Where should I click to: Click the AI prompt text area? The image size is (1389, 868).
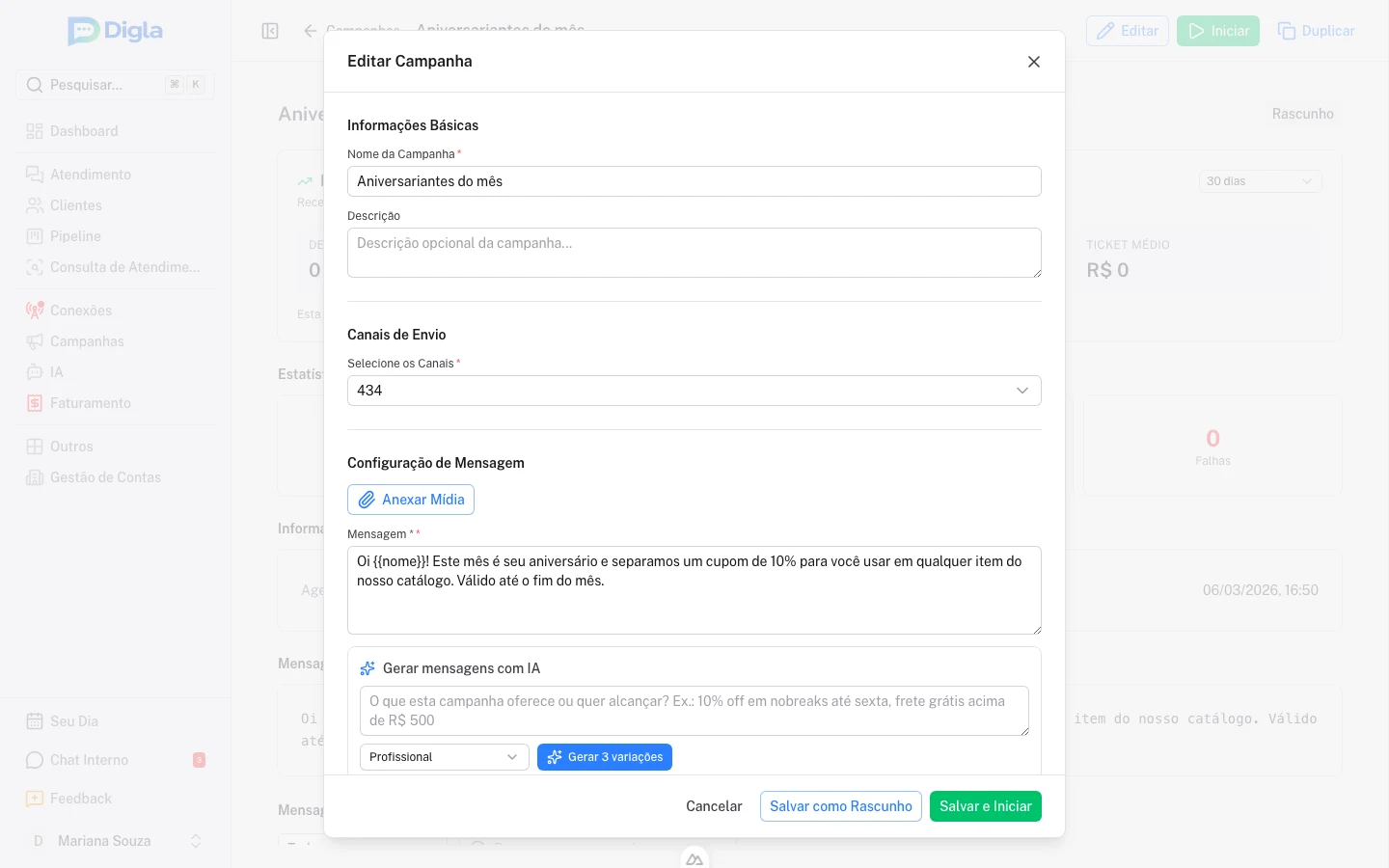694,711
